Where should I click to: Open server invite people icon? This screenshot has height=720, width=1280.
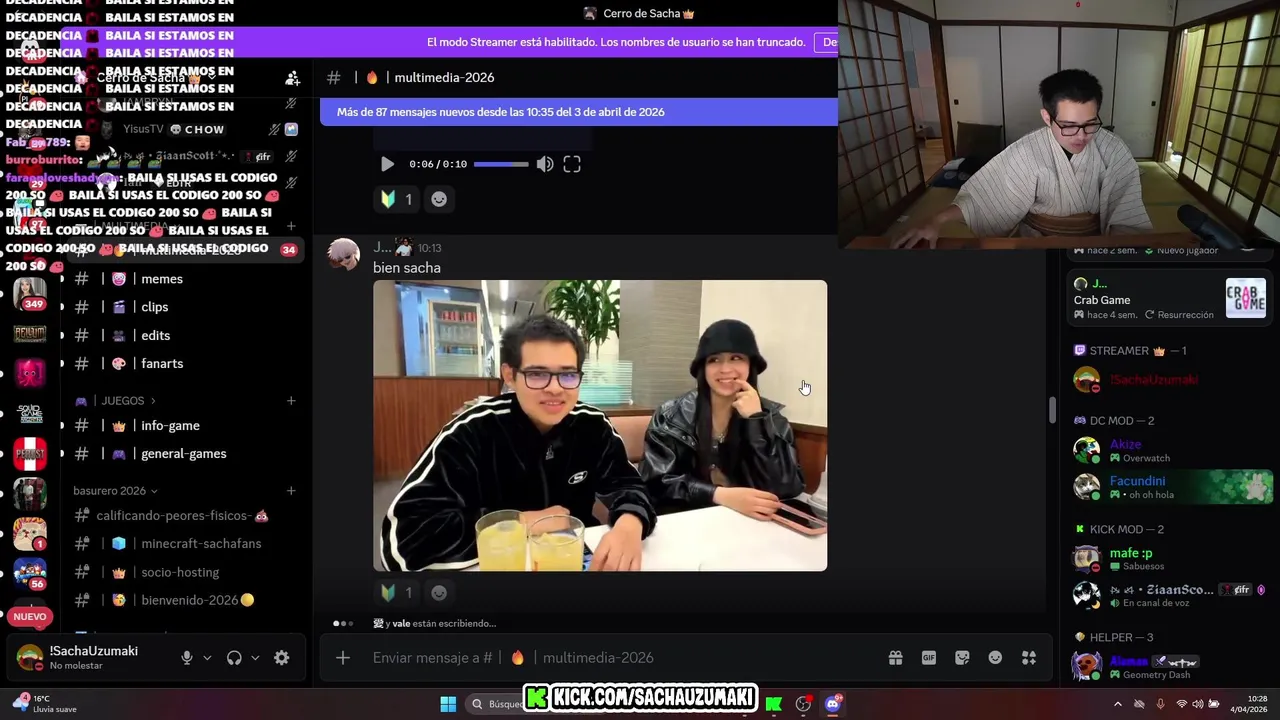(x=292, y=78)
